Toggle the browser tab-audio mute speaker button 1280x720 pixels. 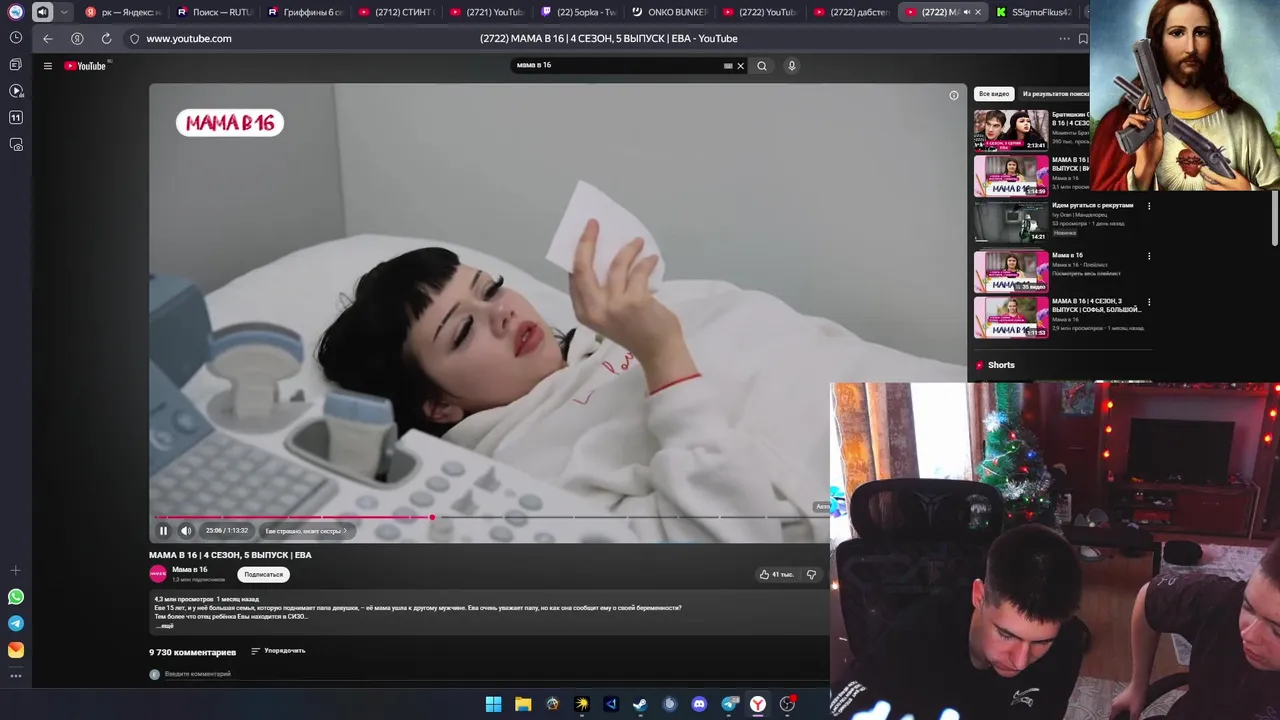[42, 12]
